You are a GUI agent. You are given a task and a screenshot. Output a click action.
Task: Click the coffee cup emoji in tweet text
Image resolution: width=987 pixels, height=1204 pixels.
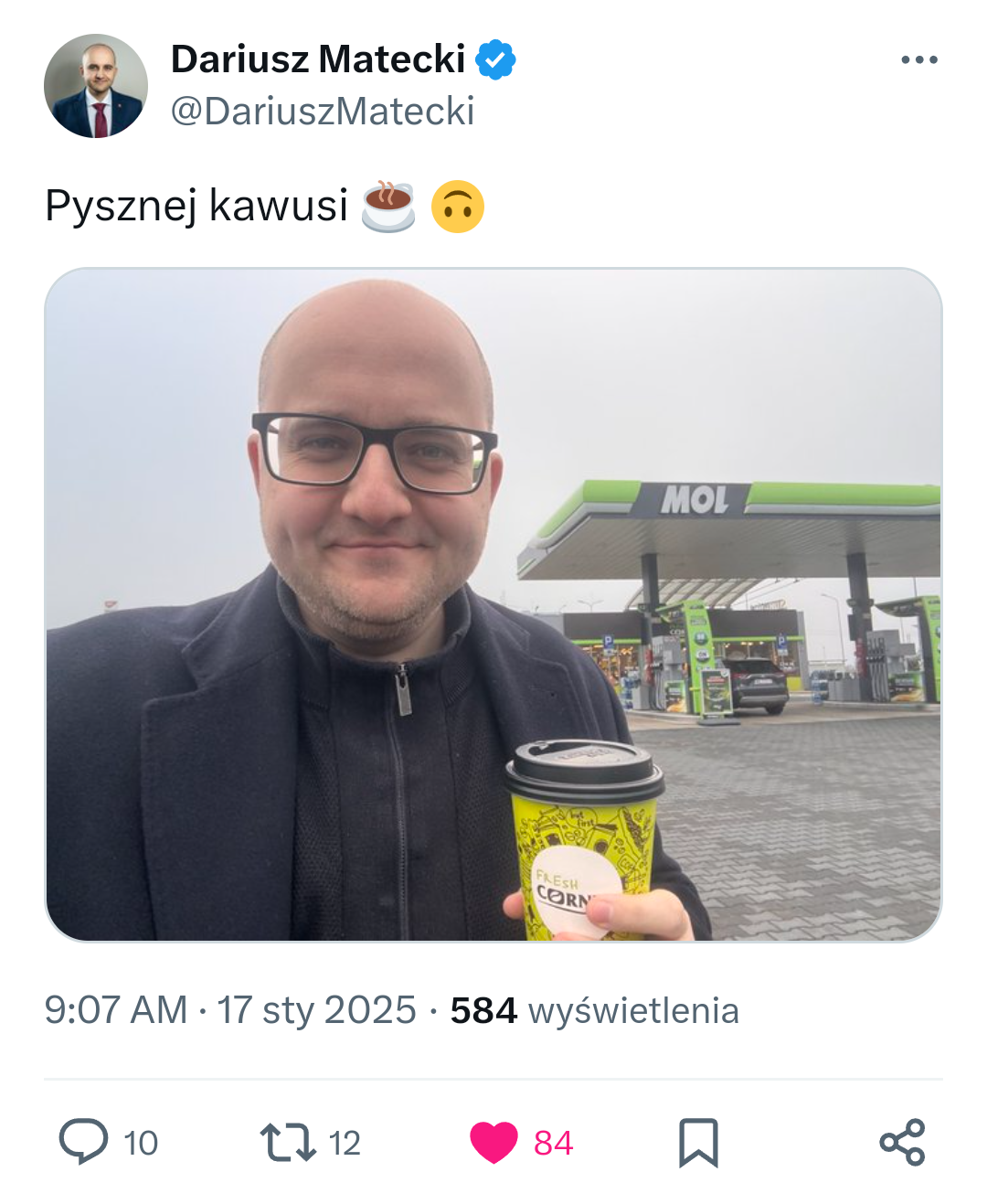388,206
